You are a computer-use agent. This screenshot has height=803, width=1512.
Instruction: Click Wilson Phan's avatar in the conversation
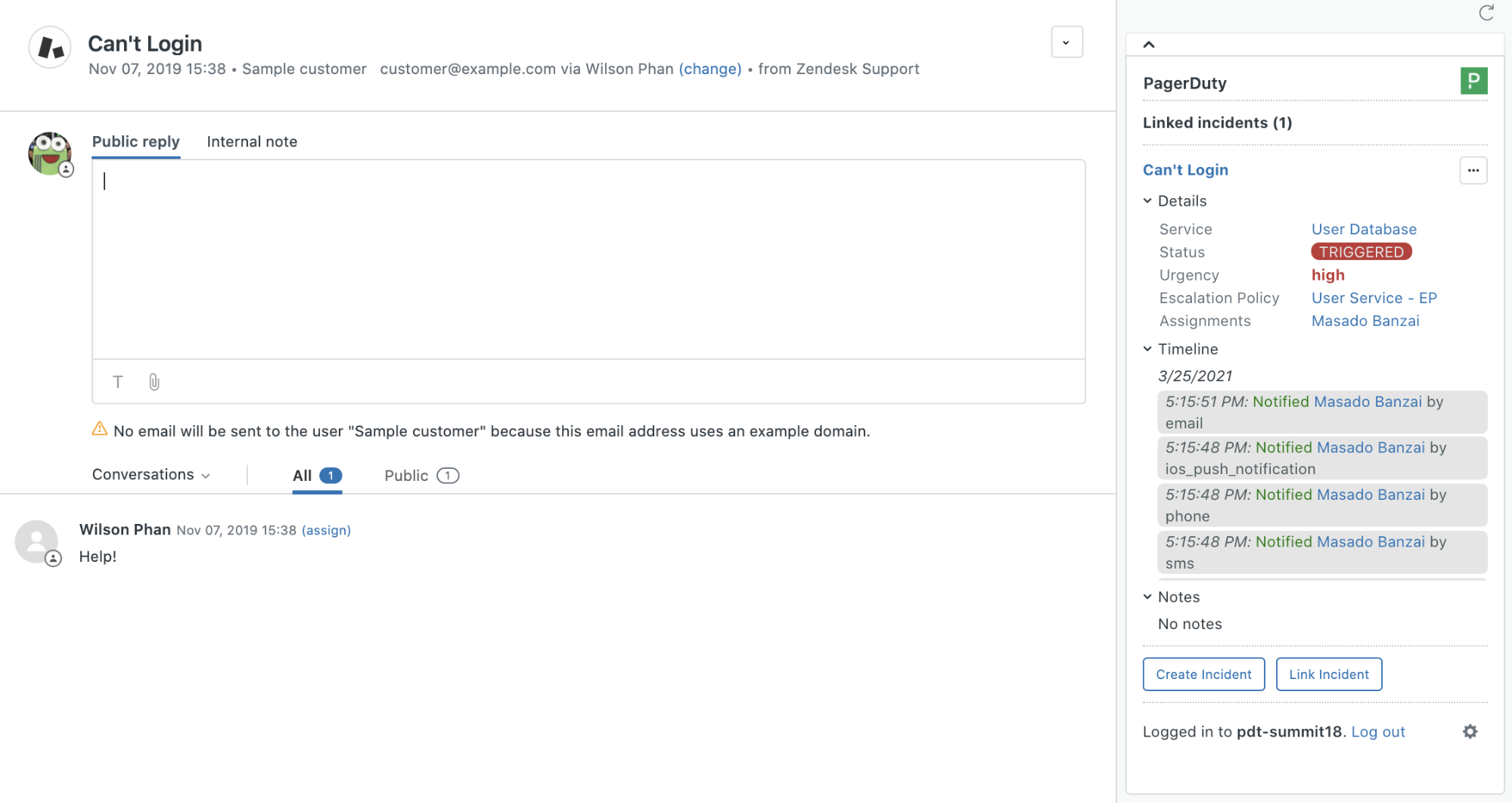(36, 541)
